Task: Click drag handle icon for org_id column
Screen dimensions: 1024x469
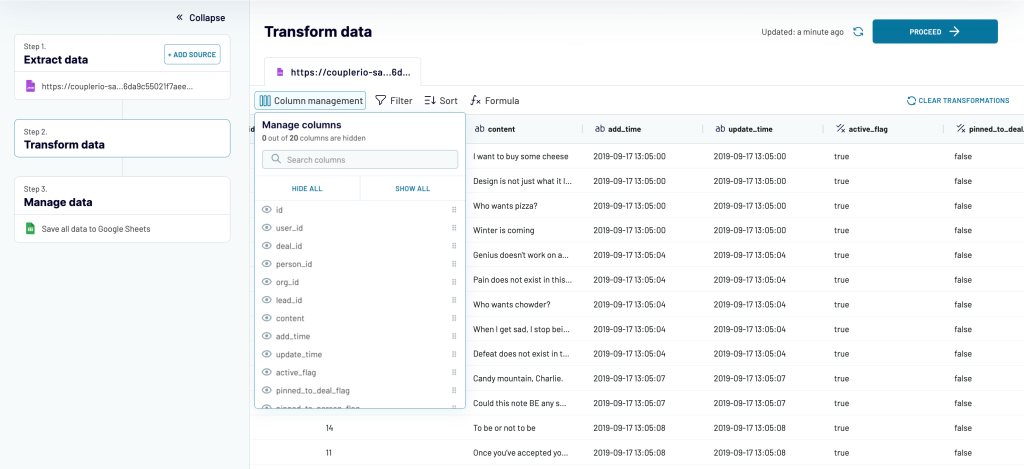Action: [454, 282]
